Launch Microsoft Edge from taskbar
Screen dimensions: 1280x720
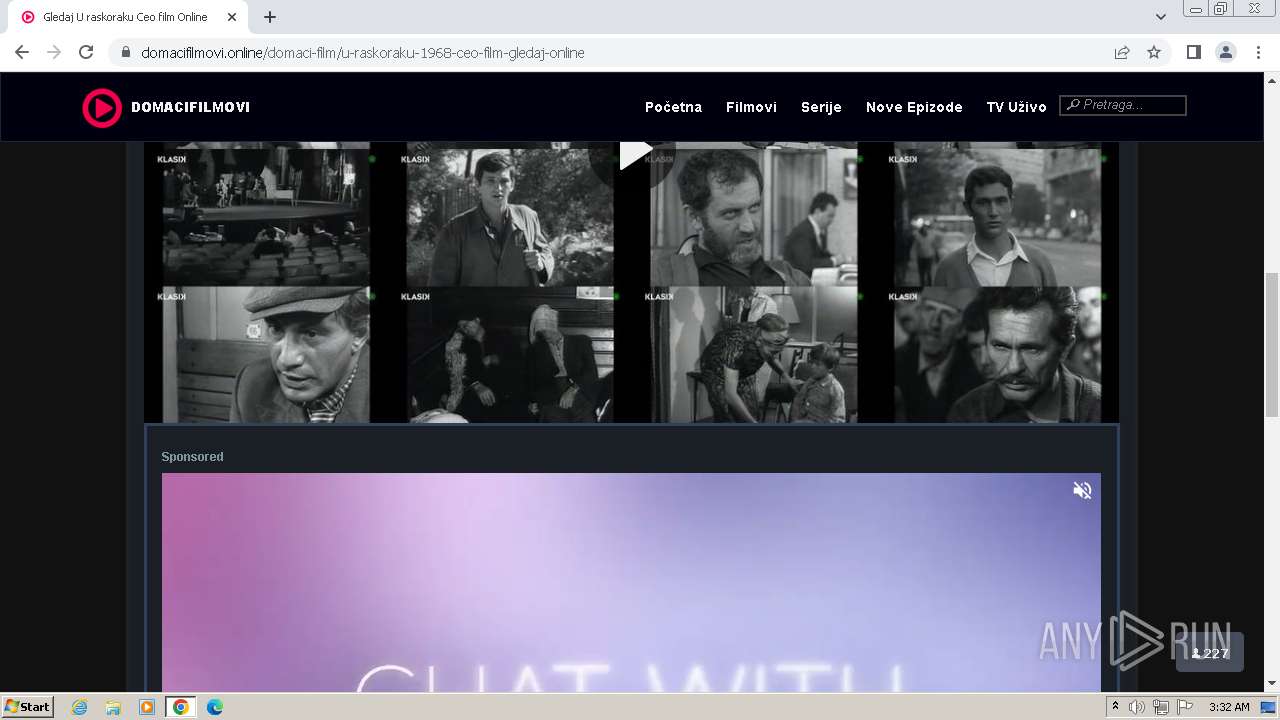point(215,707)
